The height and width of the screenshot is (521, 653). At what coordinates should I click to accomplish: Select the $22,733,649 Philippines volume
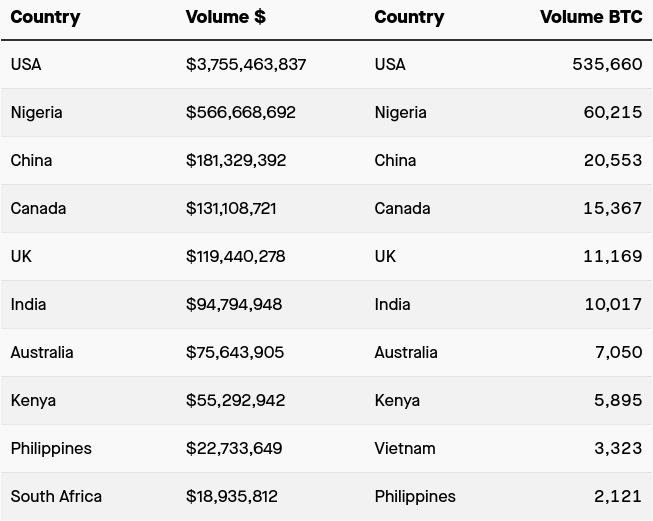pyautogui.click(x=234, y=448)
